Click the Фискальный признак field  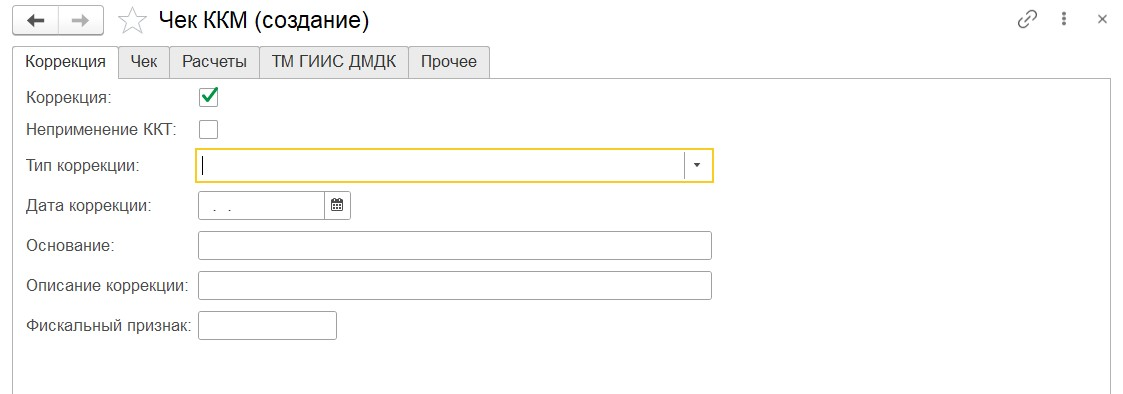pyautogui.click(x=267, y=325)
